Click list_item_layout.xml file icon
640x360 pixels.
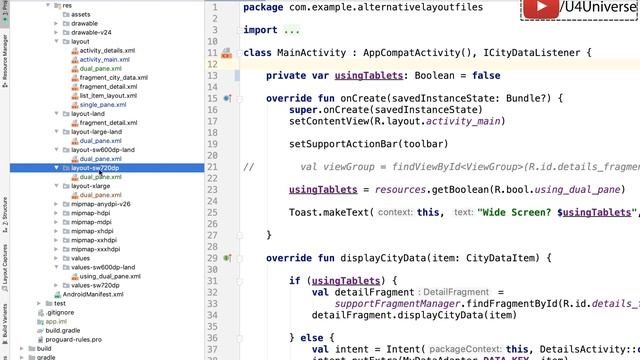[x=75, y=96]
